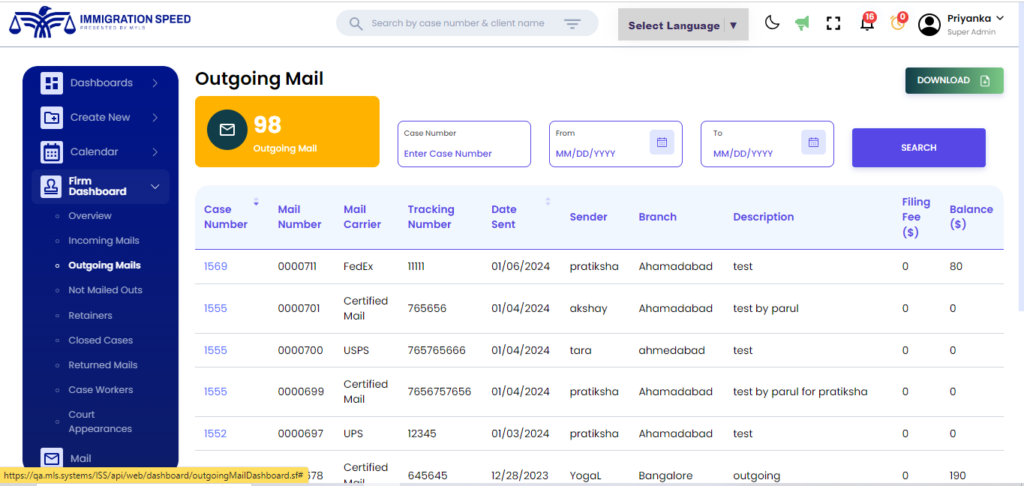Open case 1555 link for mail 0000699
1024x486 pixels.
click(216, 391)
